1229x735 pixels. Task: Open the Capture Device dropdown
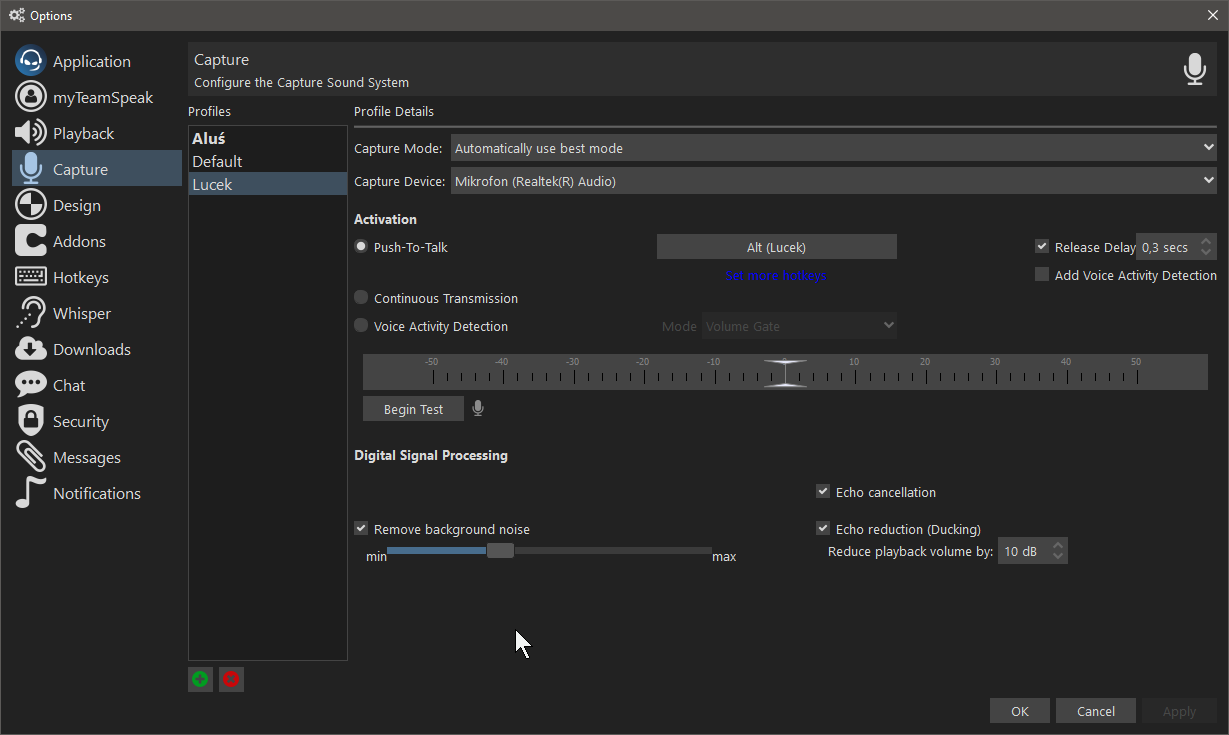tap(833, 181)
